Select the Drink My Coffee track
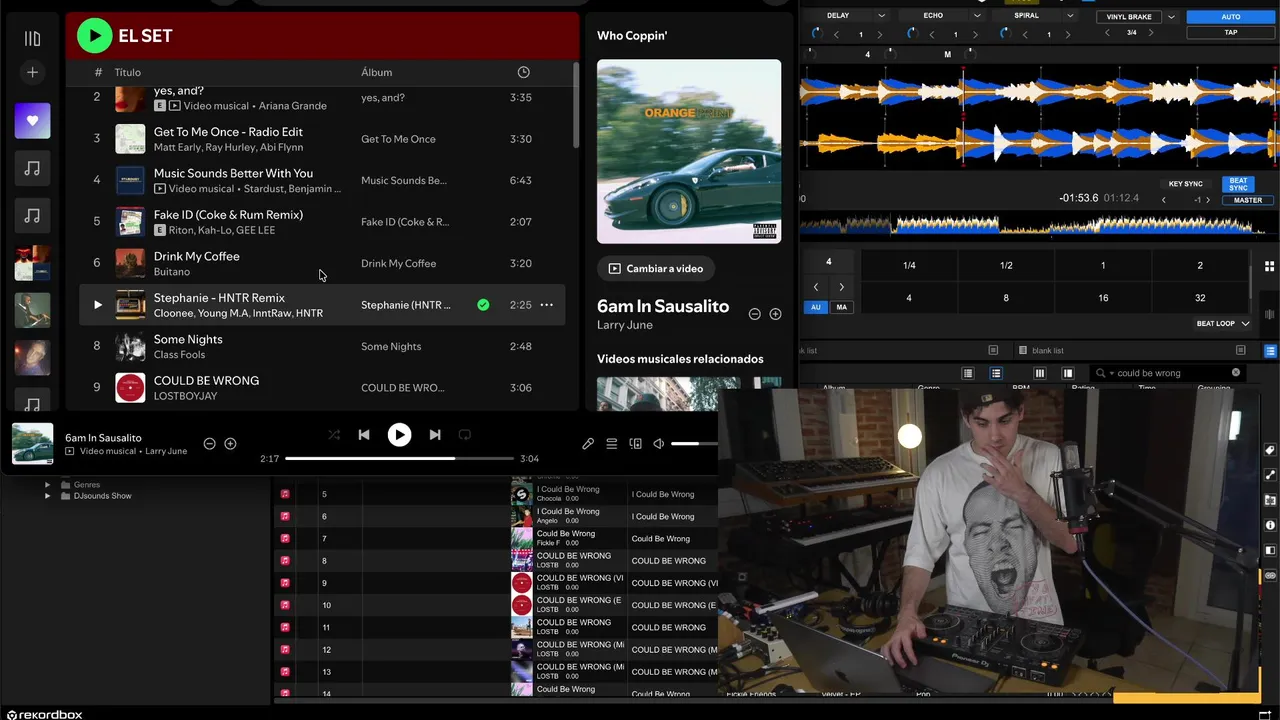Image resolution: width=1280 pixels, height=720 pixels. point(322,263)
